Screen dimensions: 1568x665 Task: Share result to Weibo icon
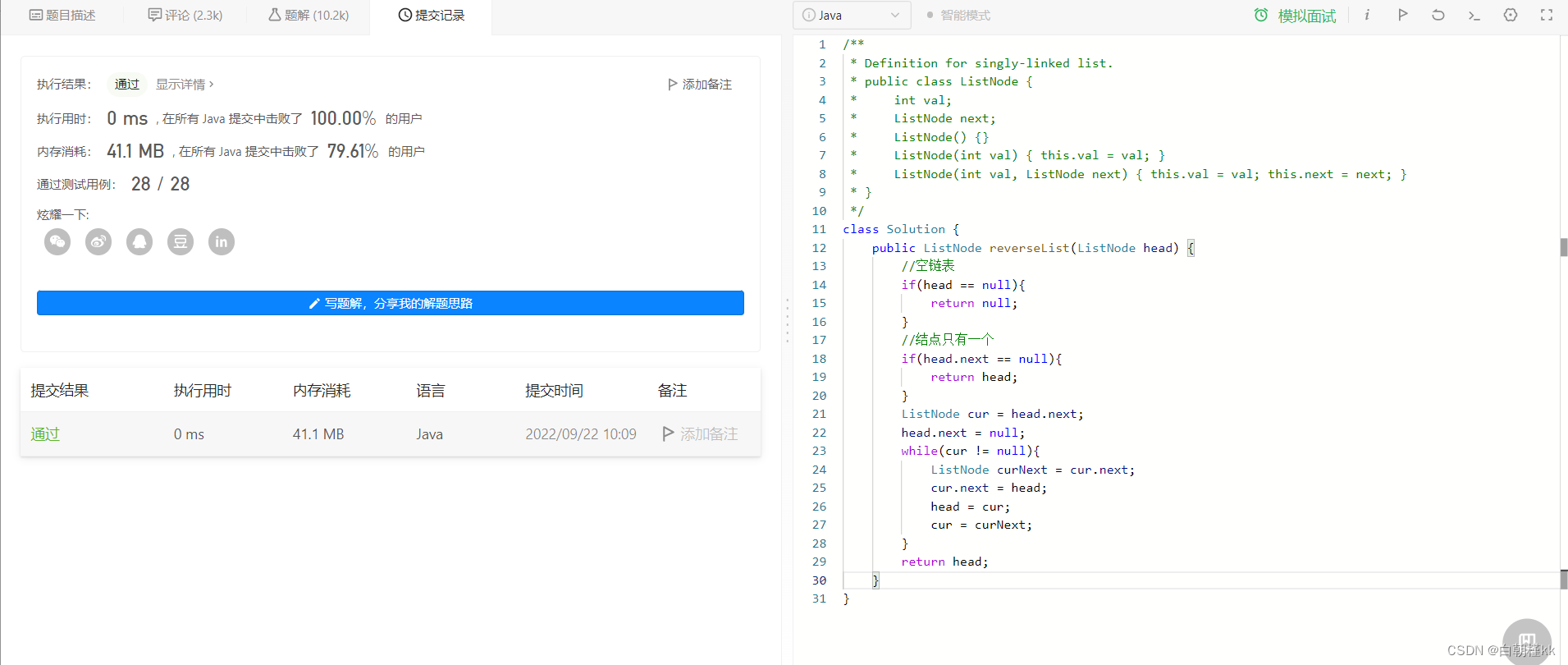click(x=98, y=242)
